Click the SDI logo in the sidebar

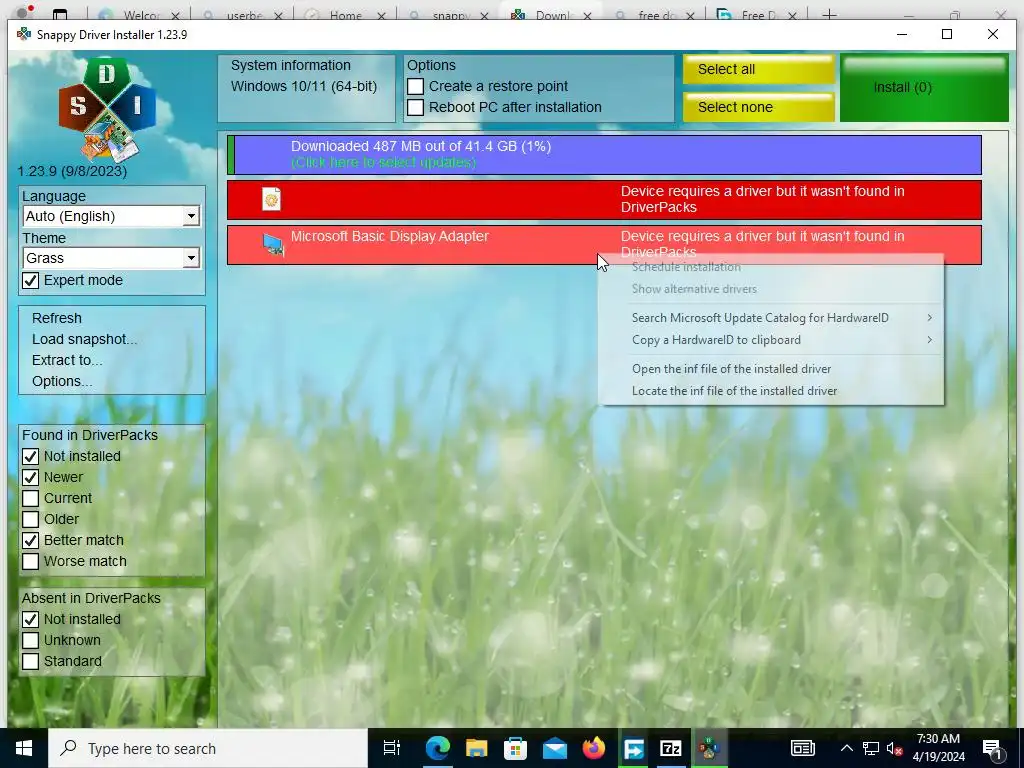107,109
